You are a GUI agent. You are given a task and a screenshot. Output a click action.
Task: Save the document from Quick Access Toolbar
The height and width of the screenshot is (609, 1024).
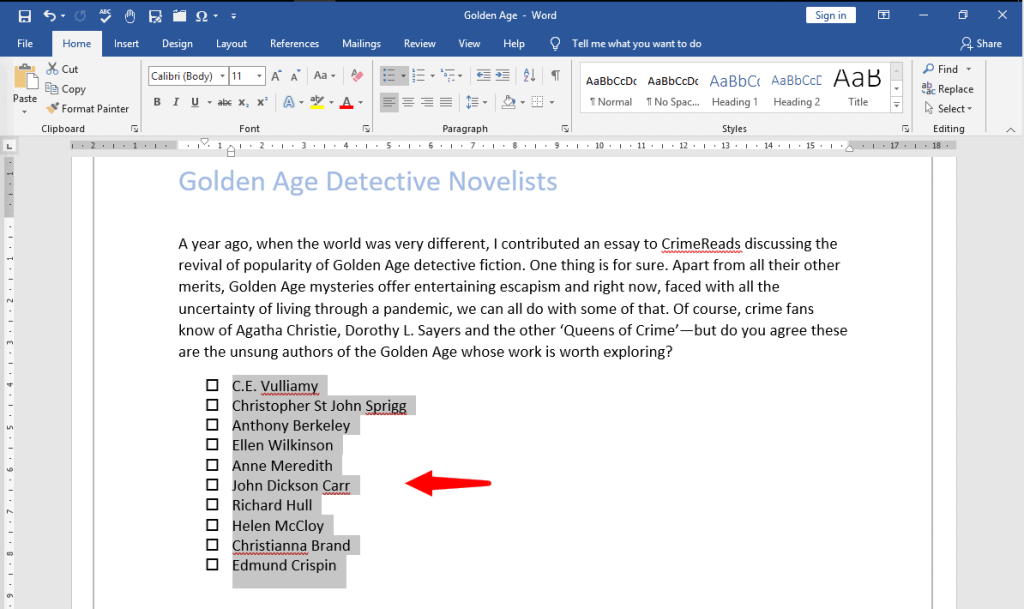click(x=25, y=16)
